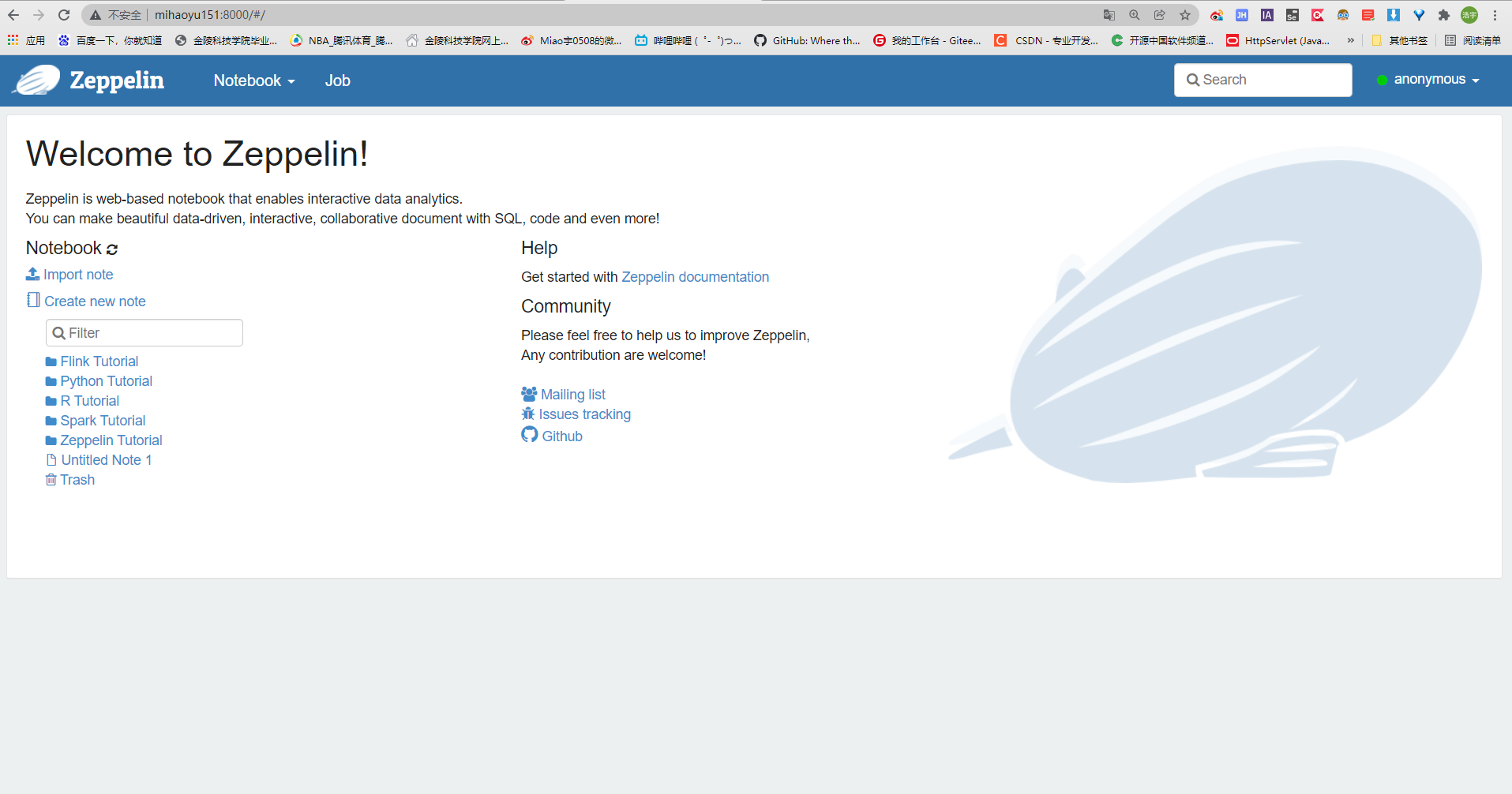
Task: Open the 其他书签 bookmarks folder
Action: click(x=1400, y=40)
